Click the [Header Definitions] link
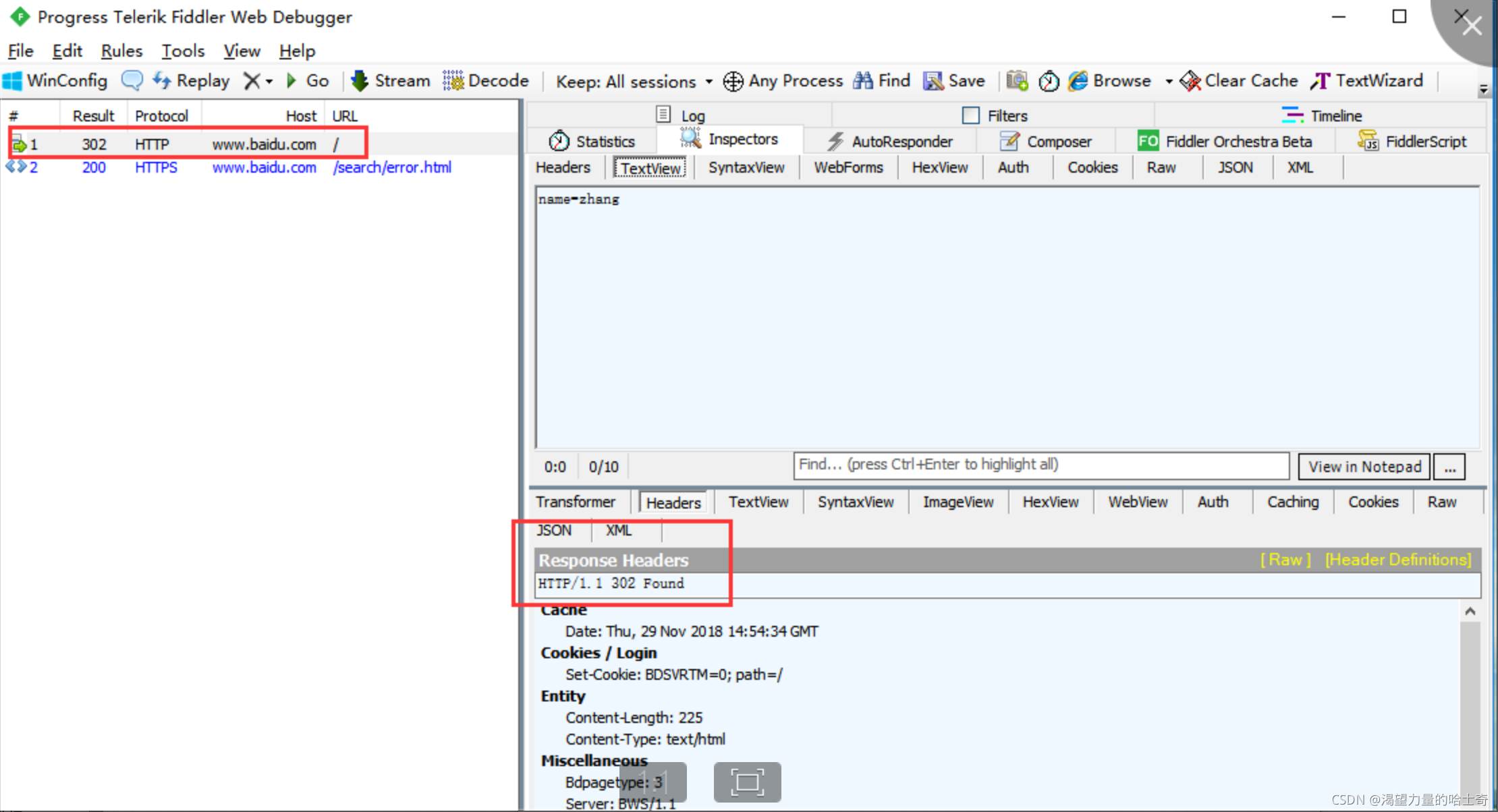 [x=1398, y=560]
